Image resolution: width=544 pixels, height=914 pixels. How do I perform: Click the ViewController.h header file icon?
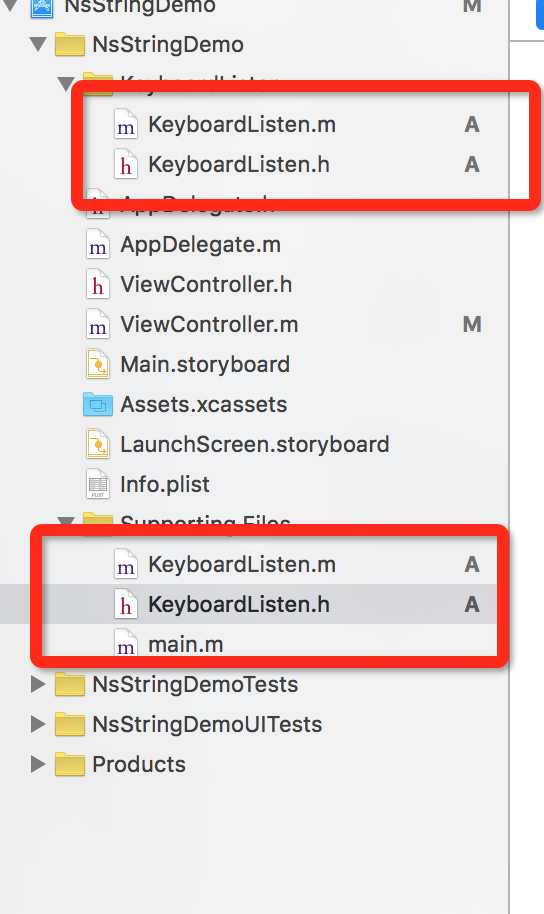click(x=97, y=284)
